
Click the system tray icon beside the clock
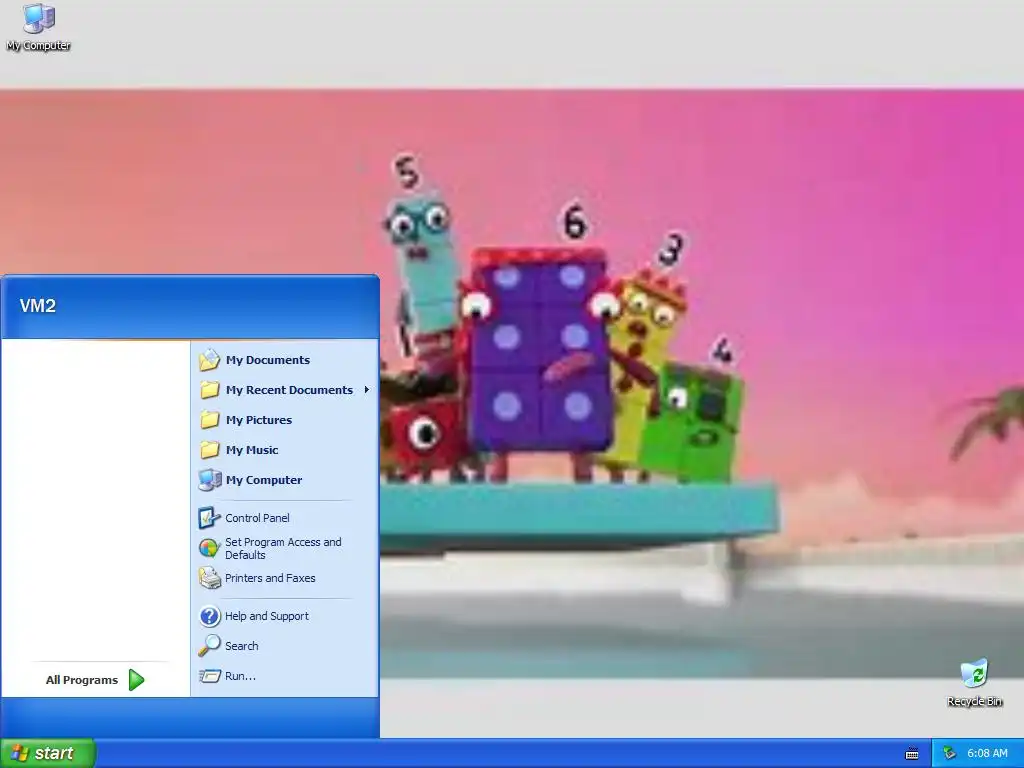tap(950, 754)
